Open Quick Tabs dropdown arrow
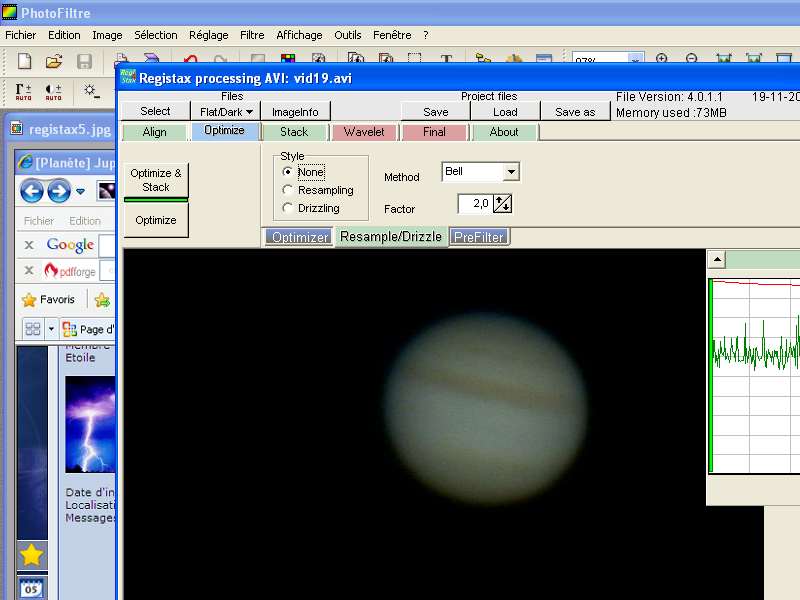This screenshot has height=600, width=800. 51,329
